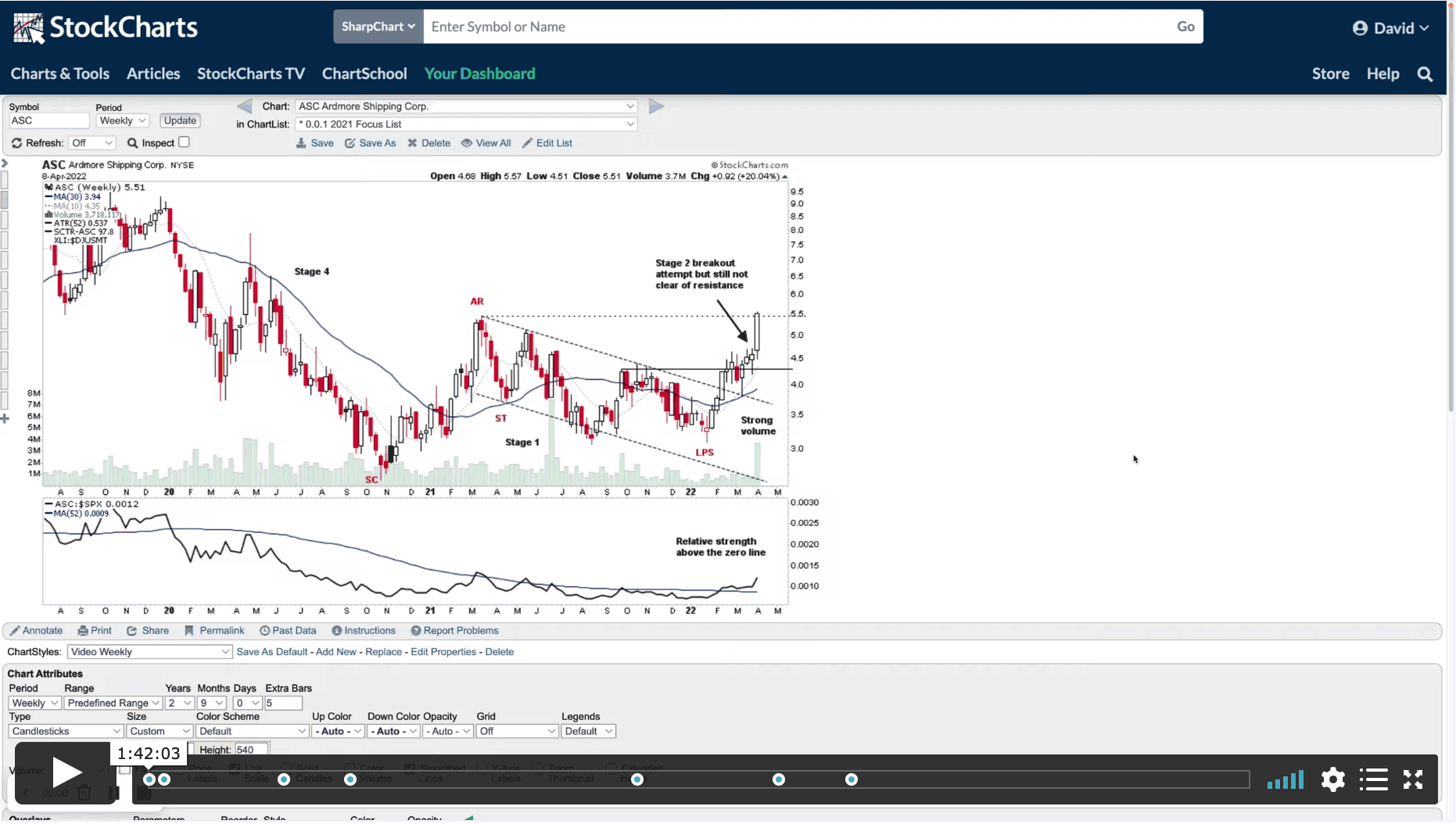
Task: Open the Store page
Action: click(1330, 73)
